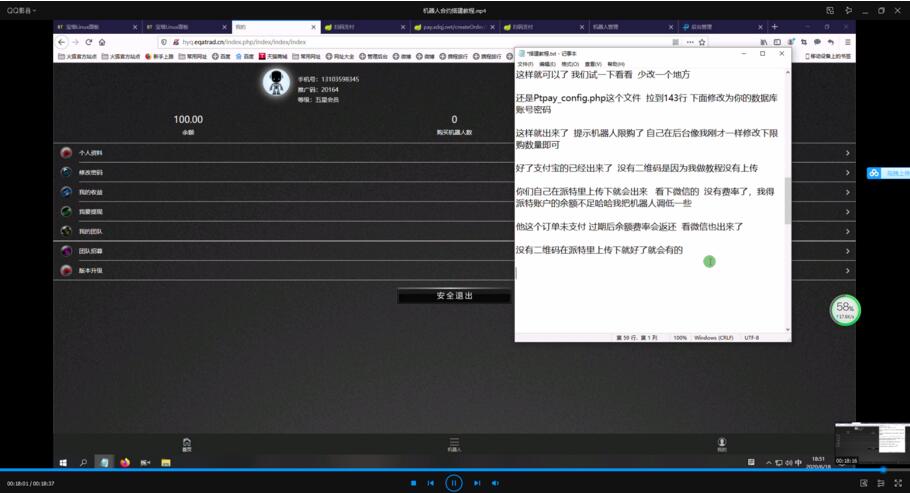Image resolution: width=910 pixels, height=493 pixels.
Task: Mute the player volume
Action: (x=495, y=483)
